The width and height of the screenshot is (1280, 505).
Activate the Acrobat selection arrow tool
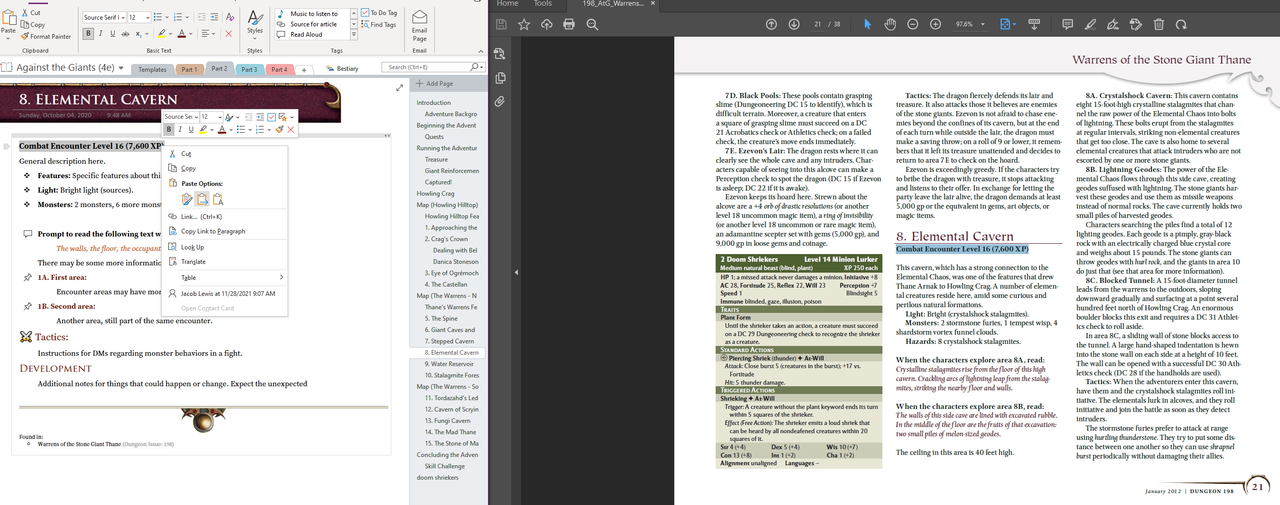point(868,24)
